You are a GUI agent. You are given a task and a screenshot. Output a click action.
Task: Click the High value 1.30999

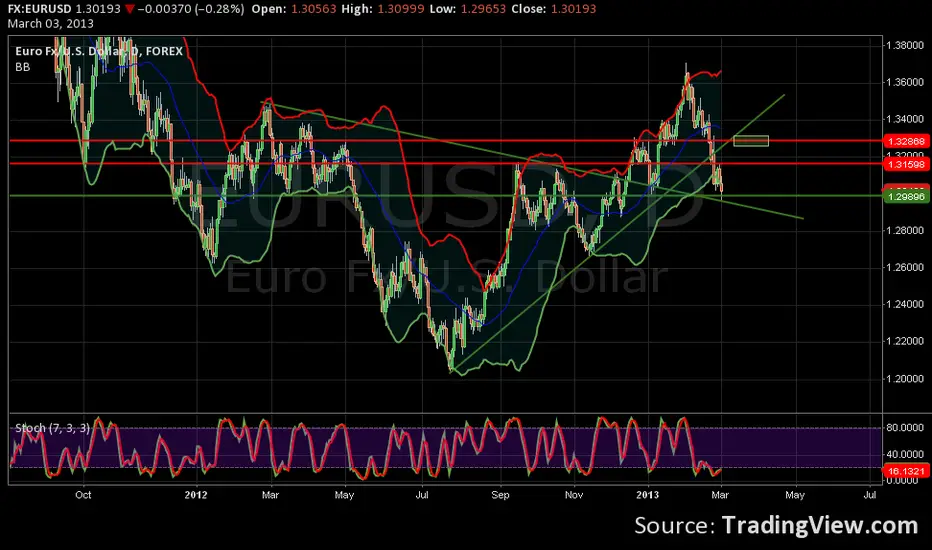point(400,9)
